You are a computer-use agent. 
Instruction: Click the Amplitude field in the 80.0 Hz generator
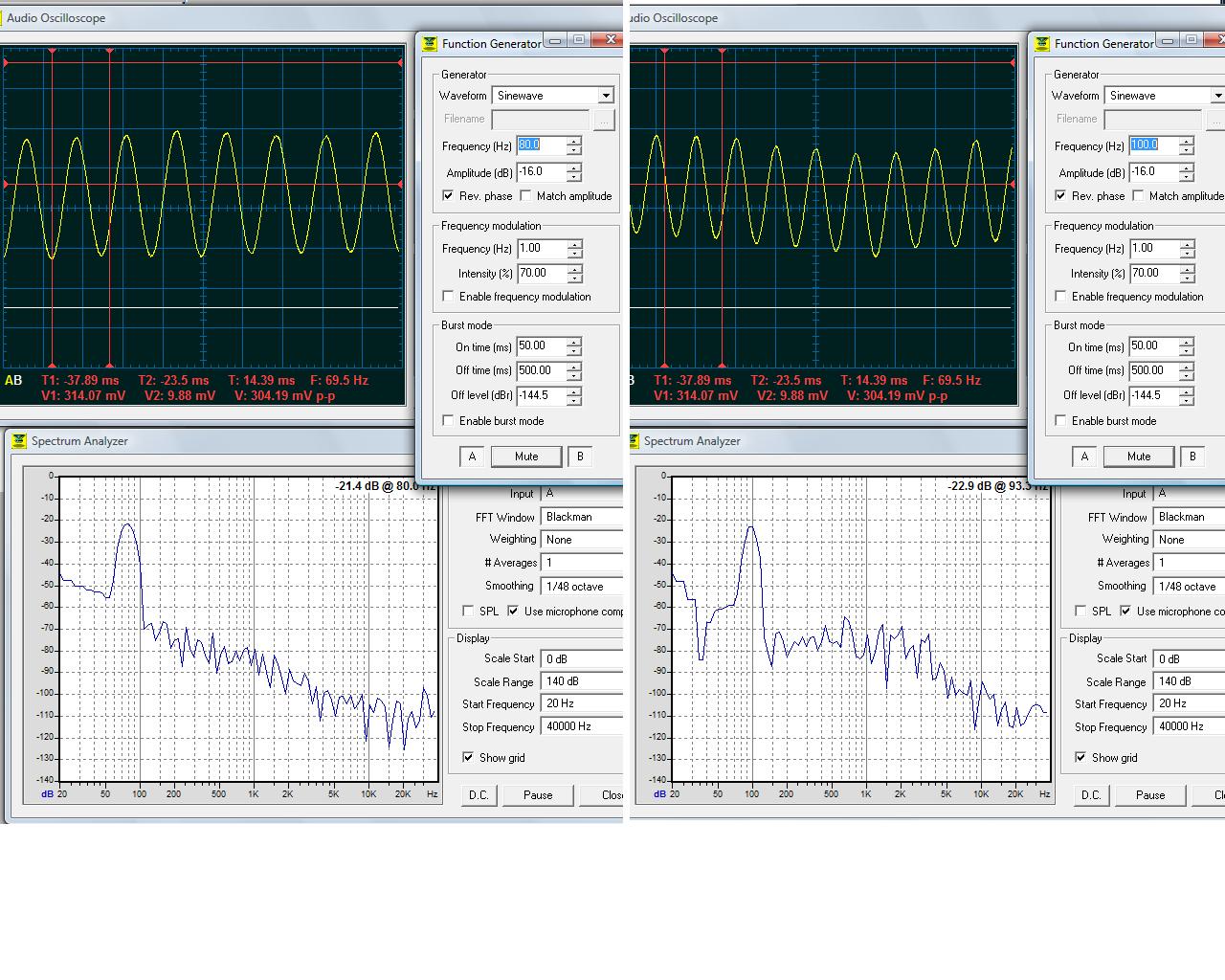pyautogui.click(x=541, y=172)
